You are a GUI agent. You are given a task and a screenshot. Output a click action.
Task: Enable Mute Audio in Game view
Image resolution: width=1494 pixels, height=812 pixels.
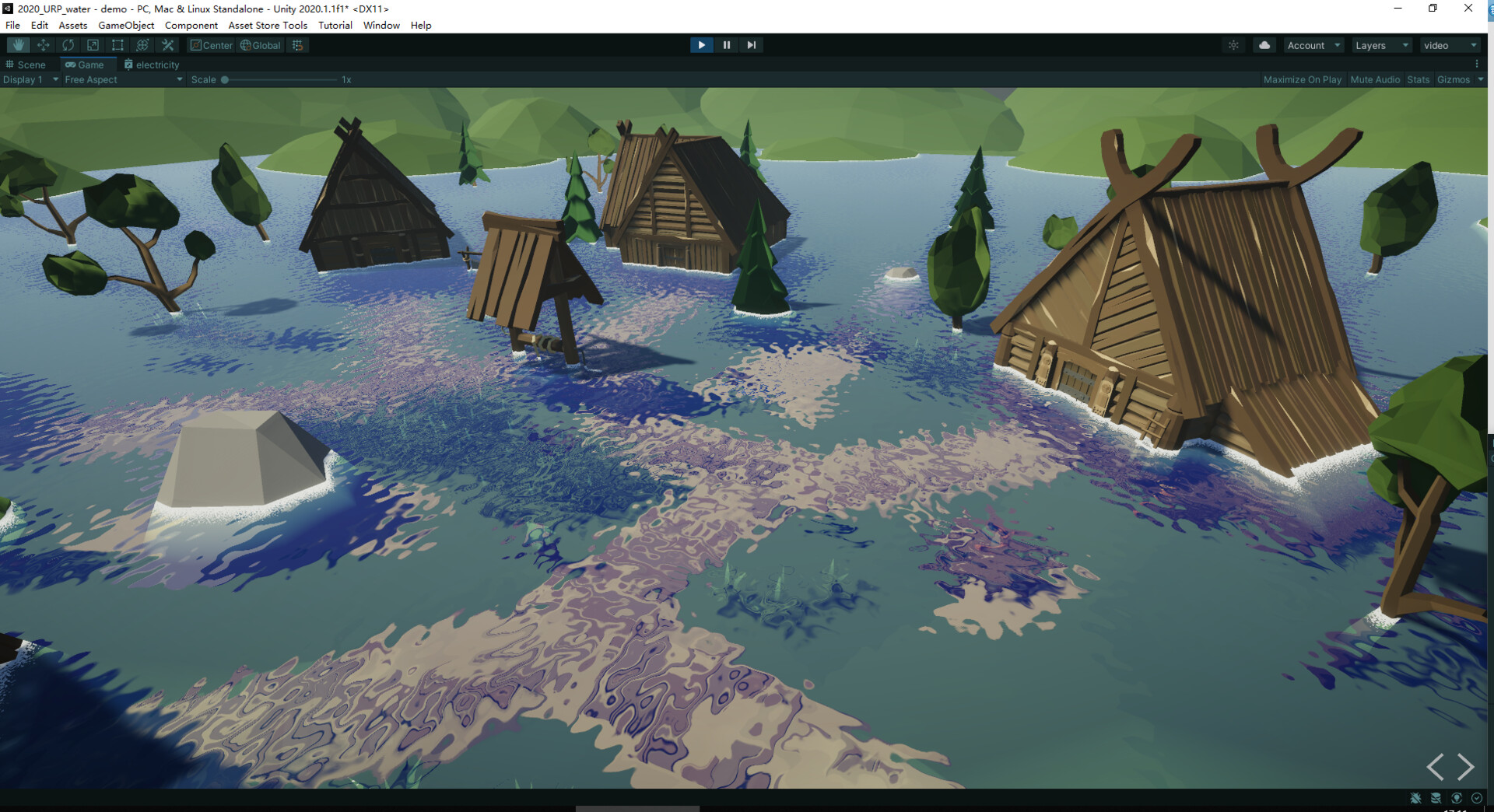[x=1375, y=79]
